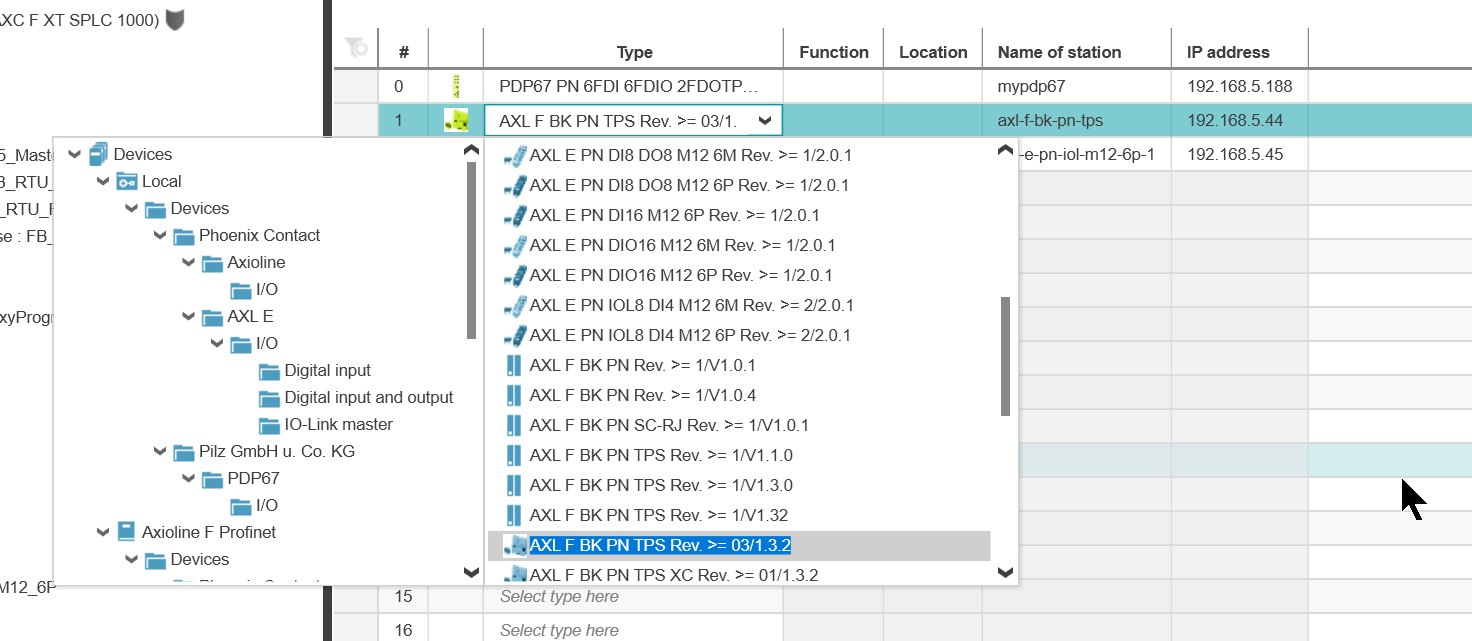Click the # column header
This screenshot has width=1472, height=641.
[404, 52]
